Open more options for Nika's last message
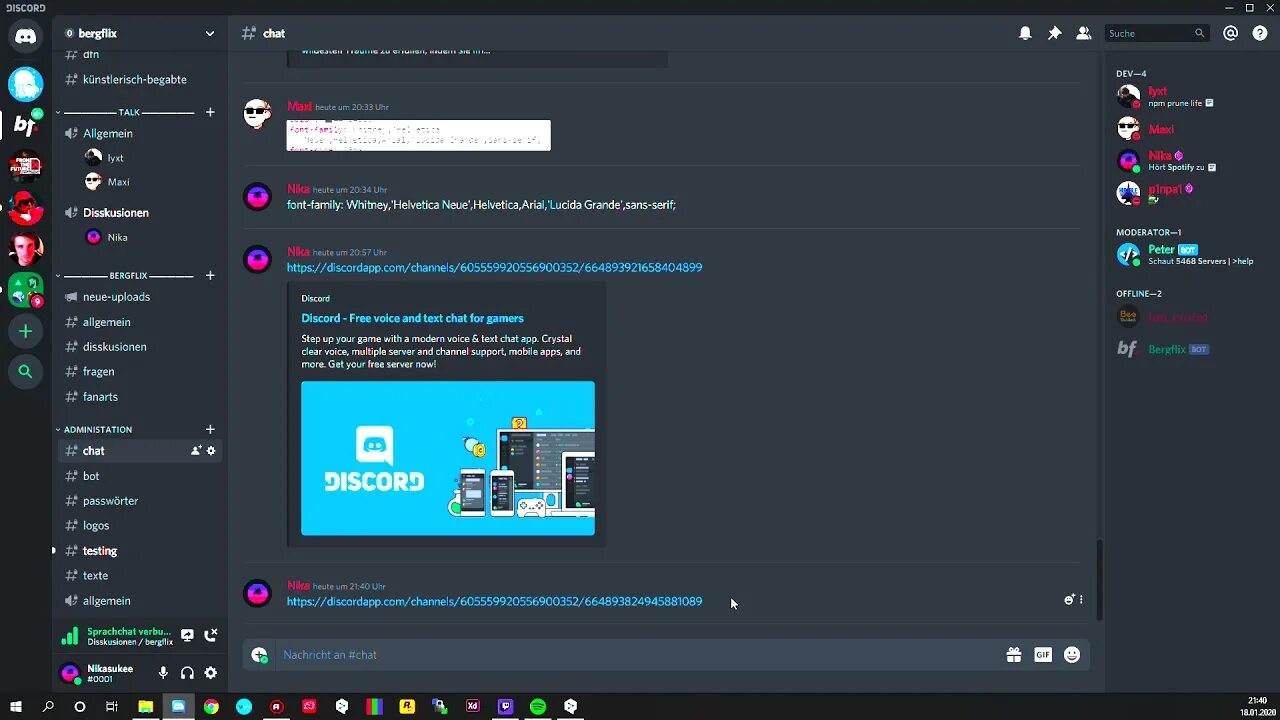 (1081, 600)
